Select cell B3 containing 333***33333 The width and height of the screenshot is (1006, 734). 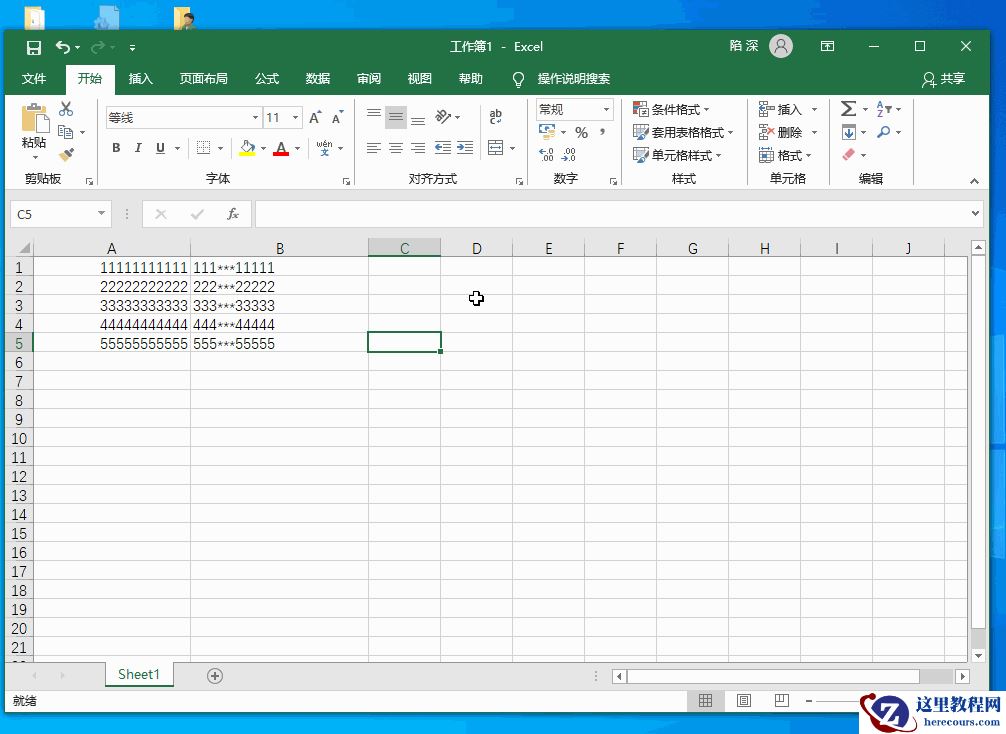pyautogui.click(x=279, y=305)
